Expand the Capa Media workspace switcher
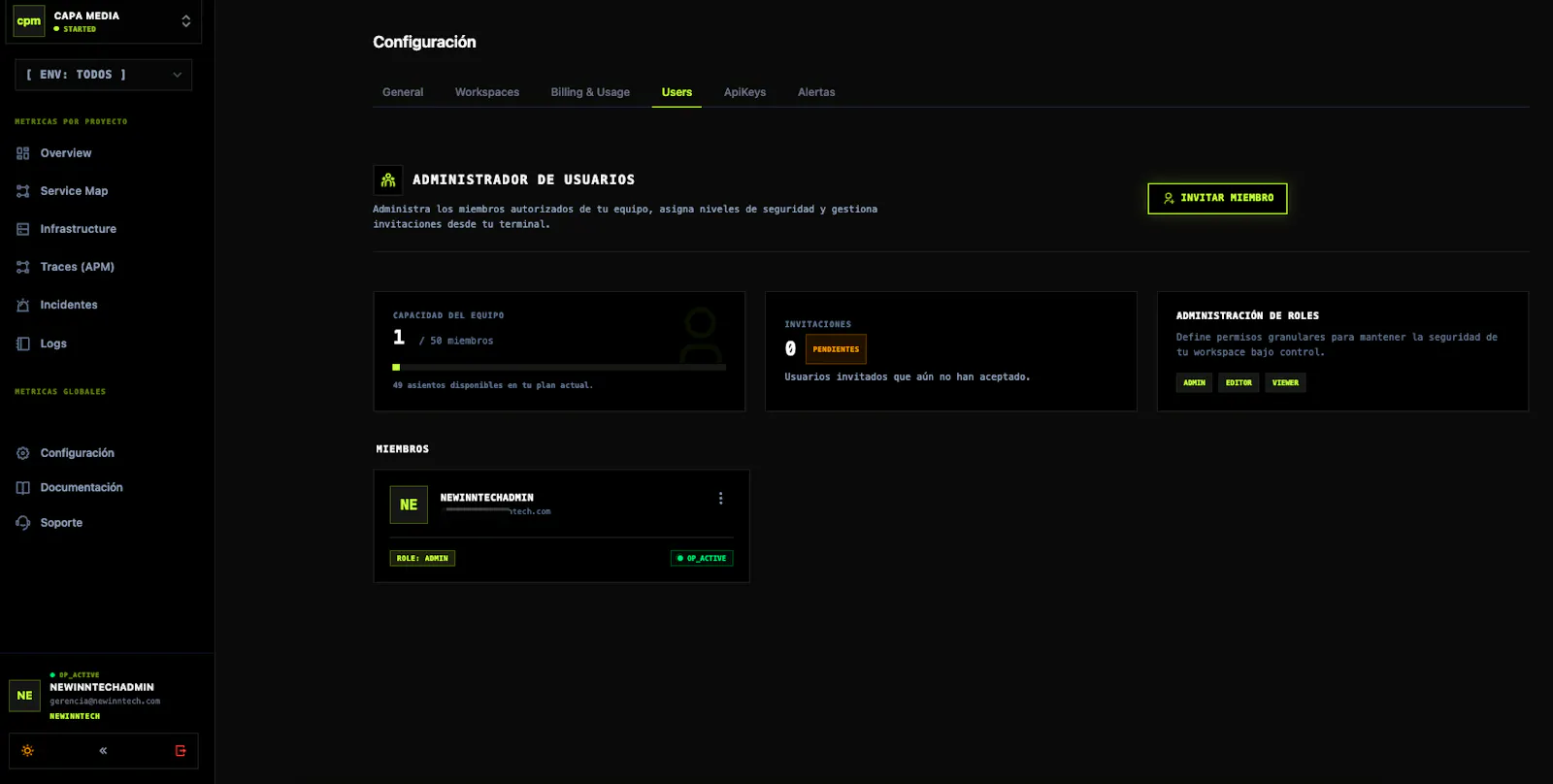The image size is (1553, 784). pos(185,21)
